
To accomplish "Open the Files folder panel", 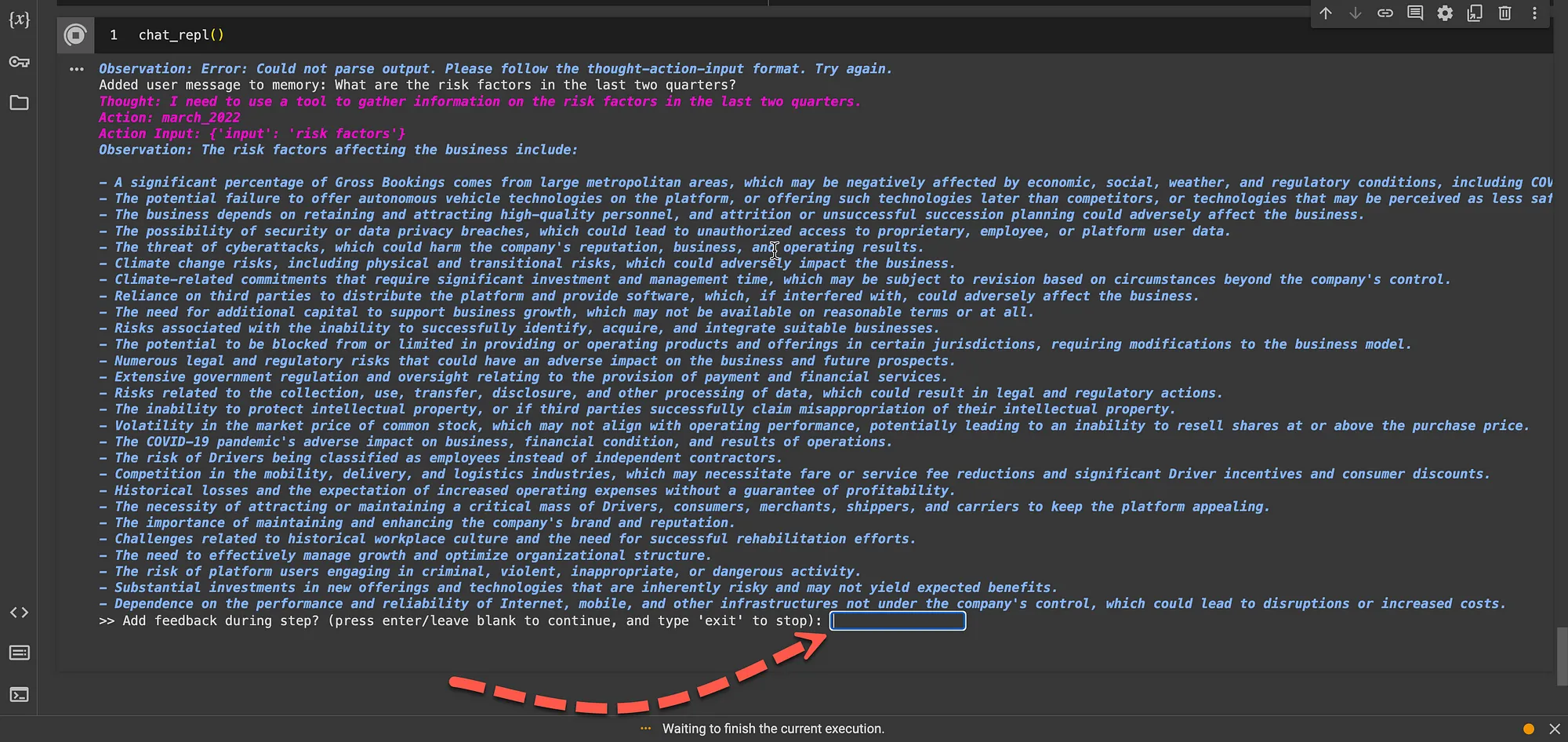I will point(19,103).
